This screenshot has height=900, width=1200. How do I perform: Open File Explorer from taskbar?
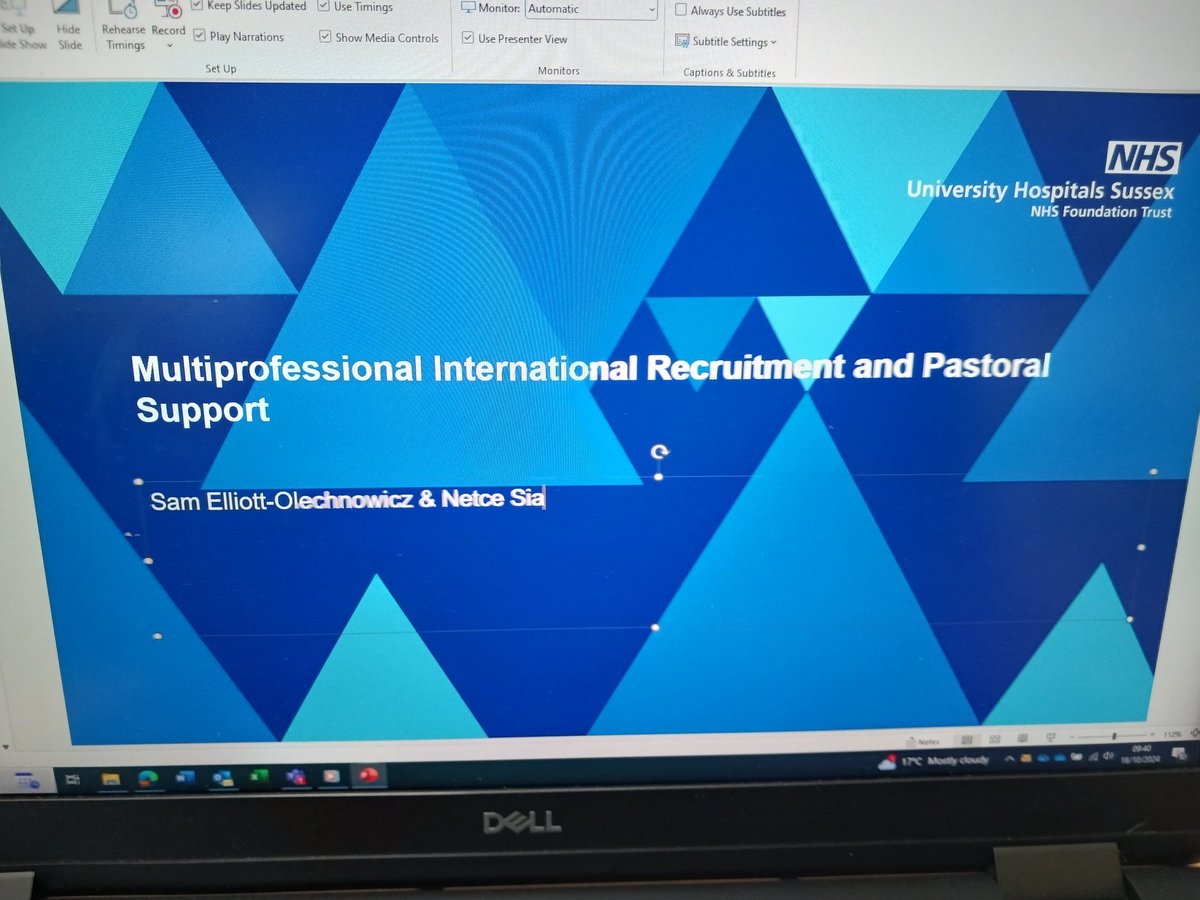click(111, 779)
